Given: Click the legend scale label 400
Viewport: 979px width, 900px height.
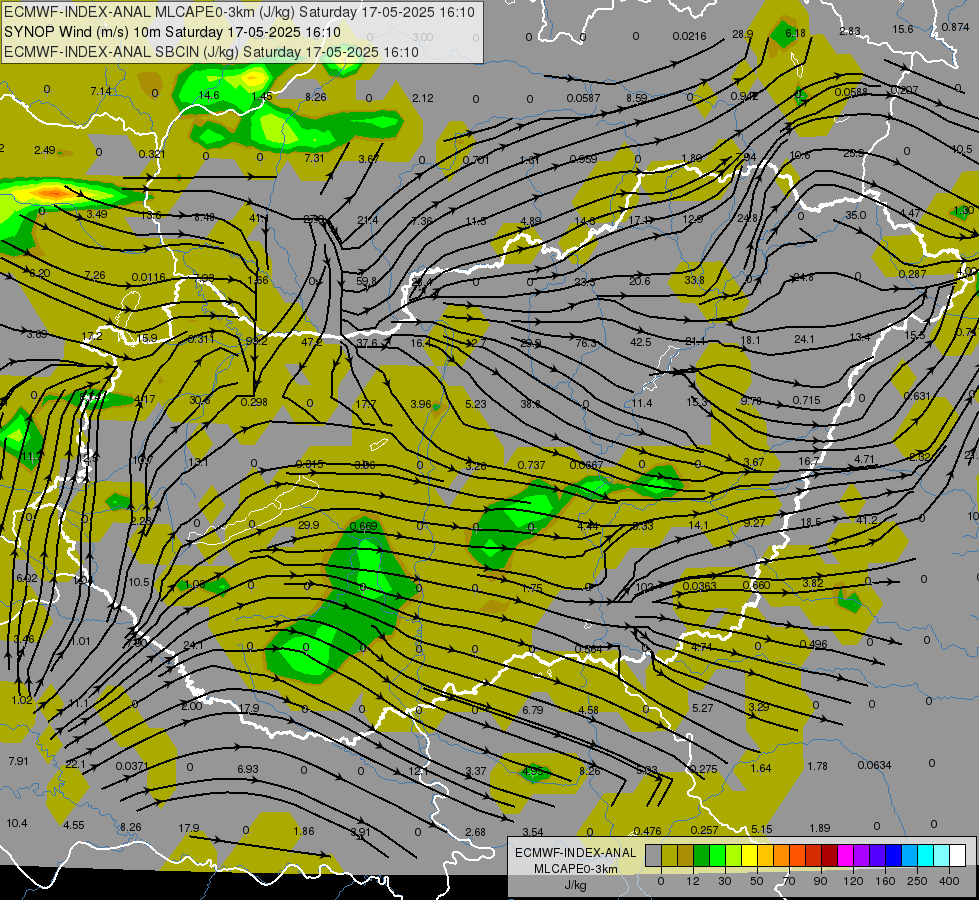Looking at the screenshot, I should pos(949,881).
